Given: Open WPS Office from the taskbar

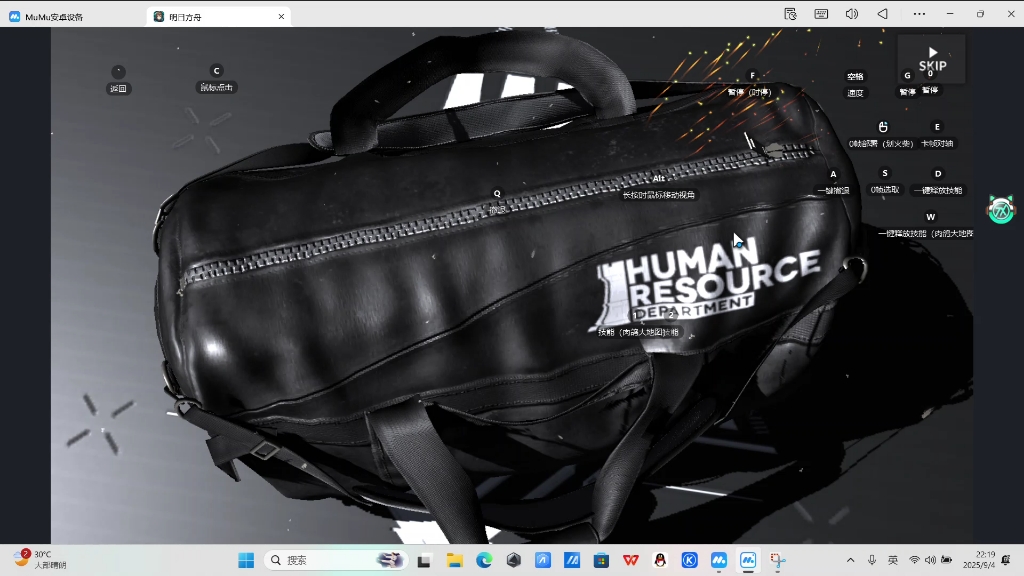Looking at the screenshot, I should (631, 560).
